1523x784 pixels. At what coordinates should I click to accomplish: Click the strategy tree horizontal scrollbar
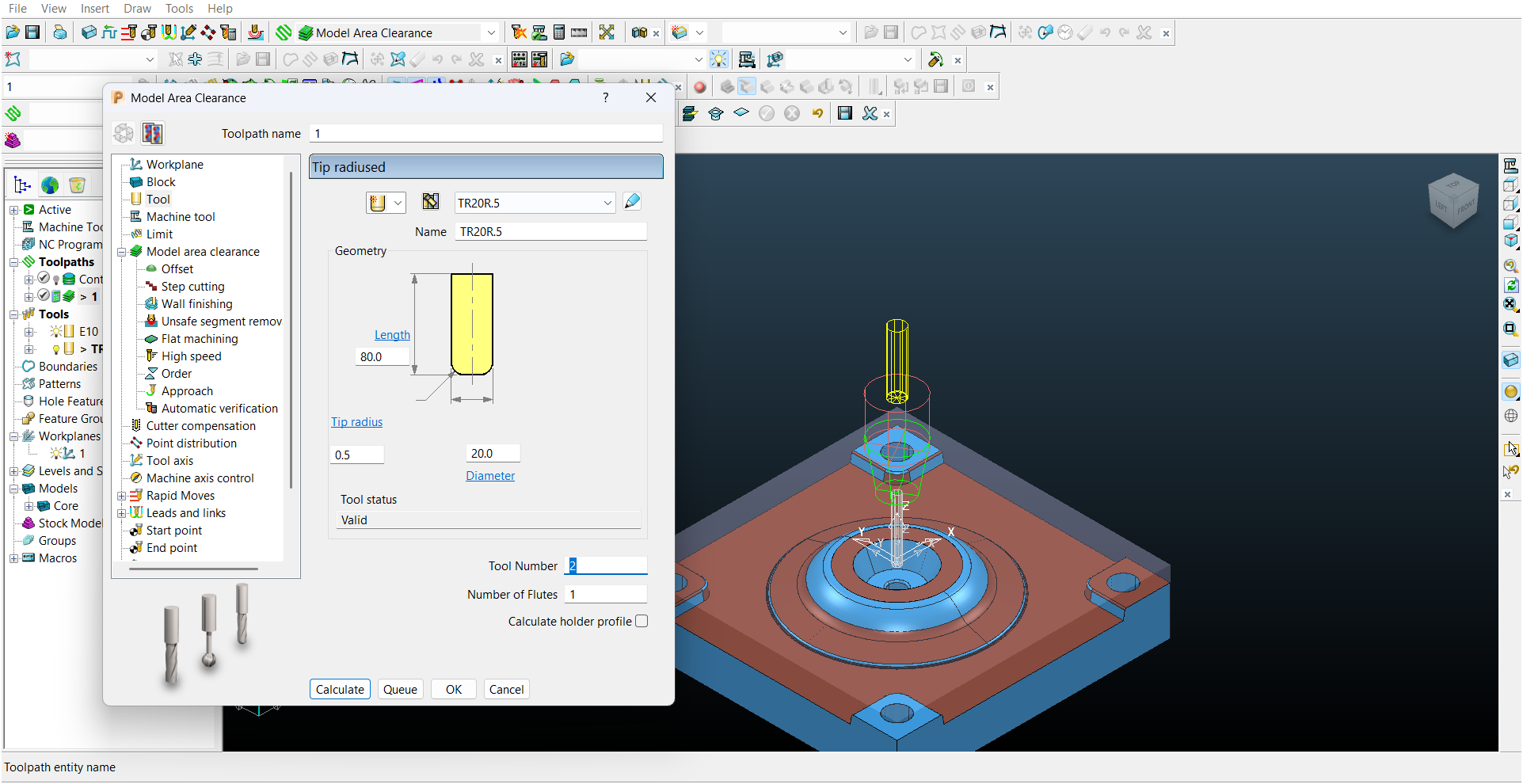193,569
